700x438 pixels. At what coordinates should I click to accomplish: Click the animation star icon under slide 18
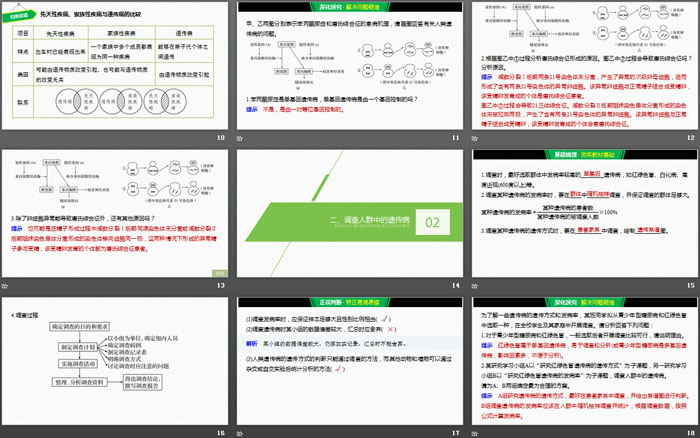tap(475, 433)
